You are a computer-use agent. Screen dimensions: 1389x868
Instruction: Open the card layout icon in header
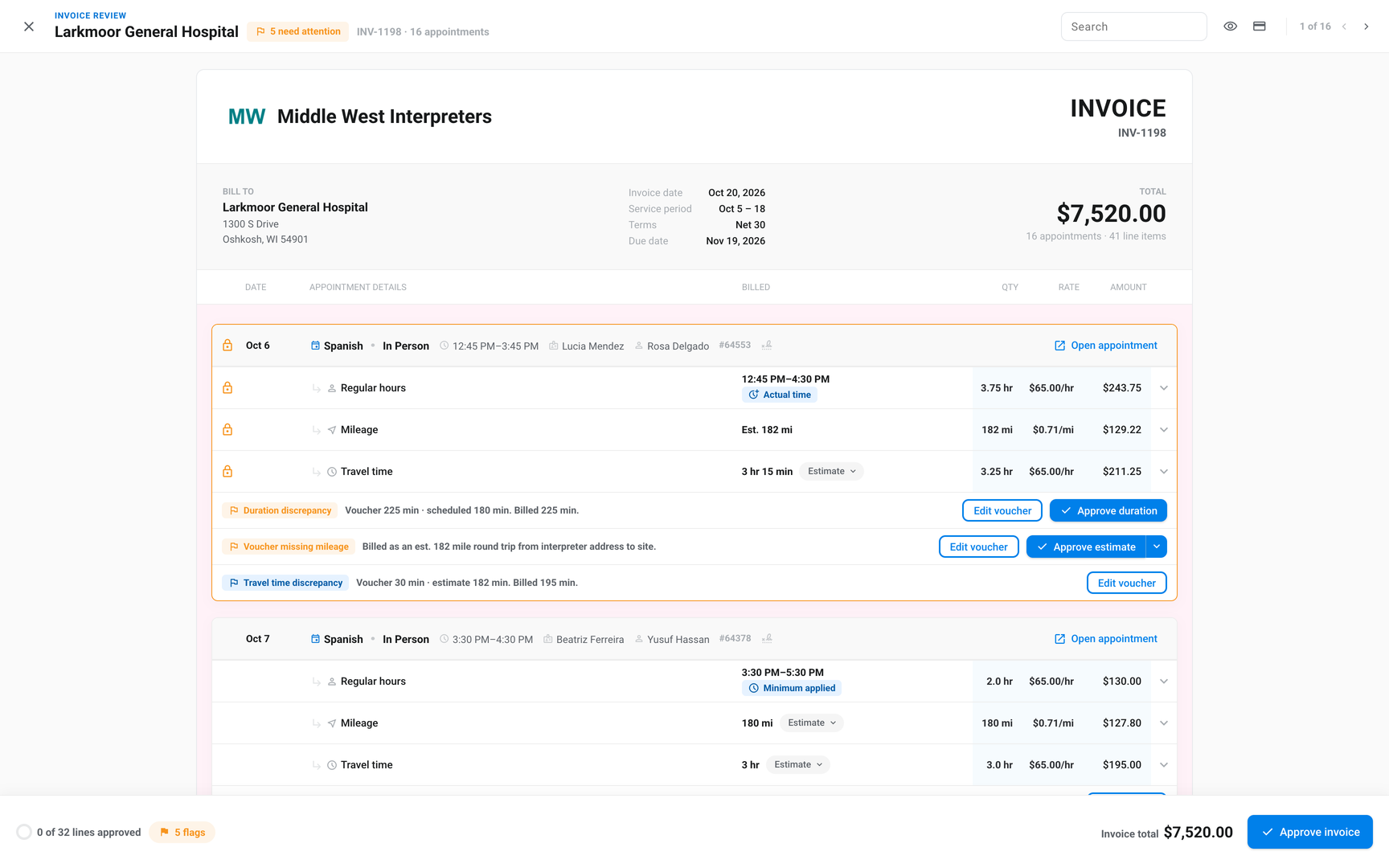pos(1260,27)
